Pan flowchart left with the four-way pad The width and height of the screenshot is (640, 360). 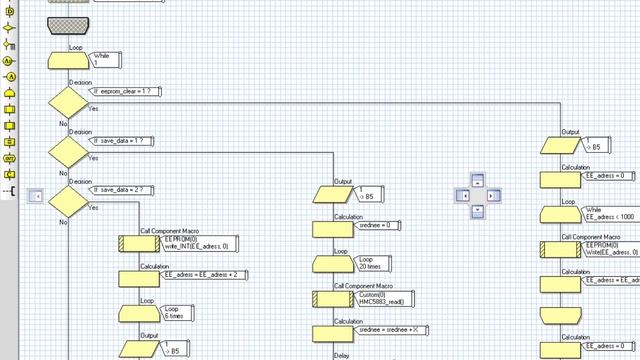pos(462,196)
